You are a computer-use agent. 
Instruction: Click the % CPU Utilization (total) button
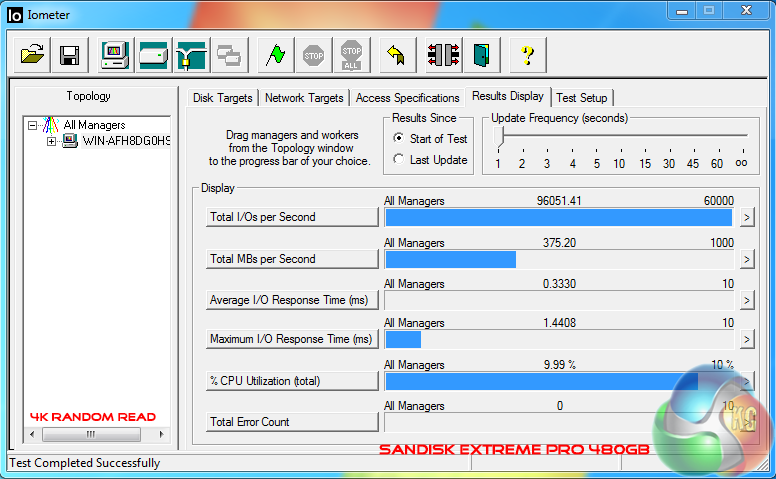point(292,382)
